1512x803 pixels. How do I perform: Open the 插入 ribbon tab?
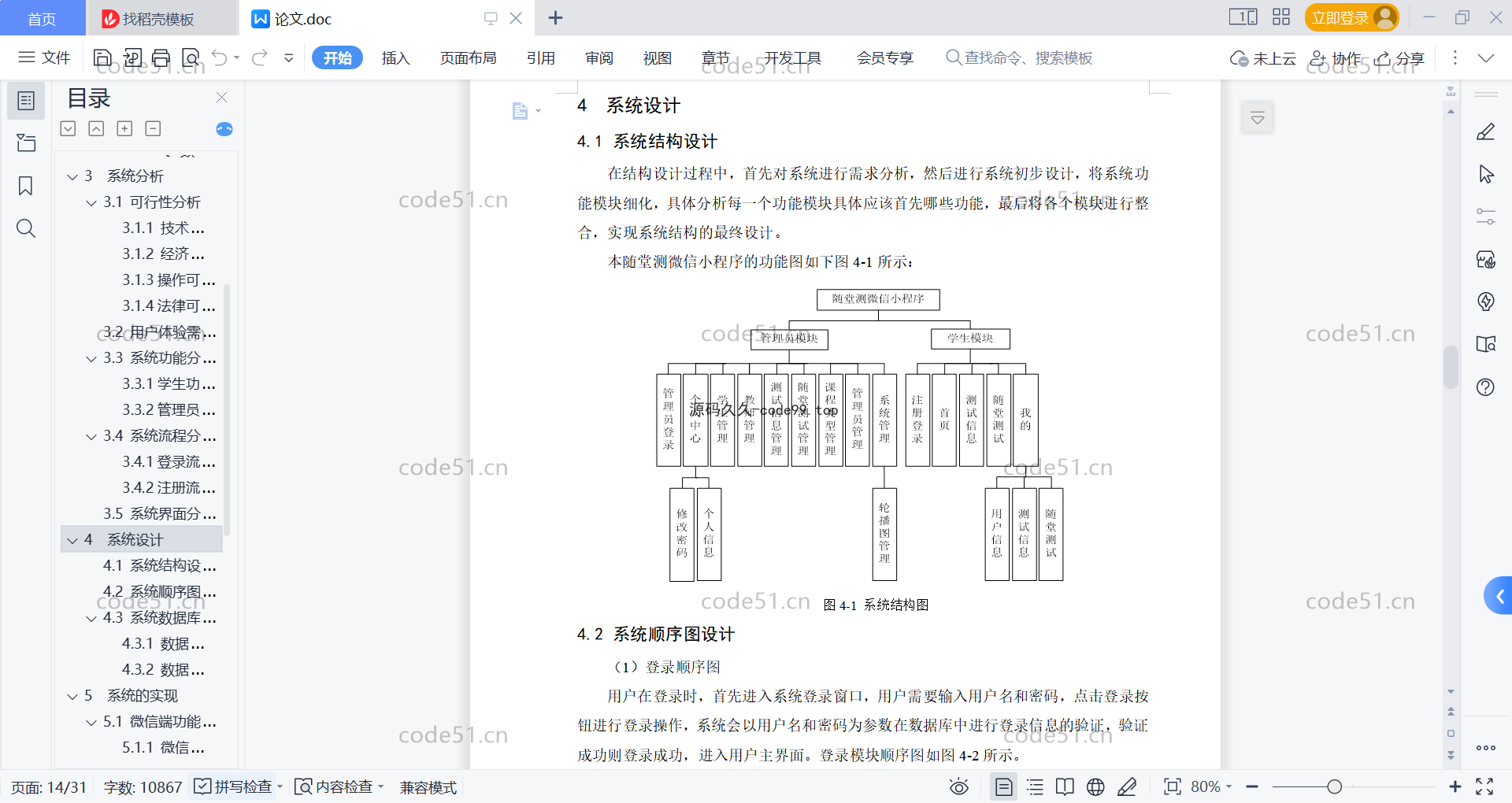(395, 57)
